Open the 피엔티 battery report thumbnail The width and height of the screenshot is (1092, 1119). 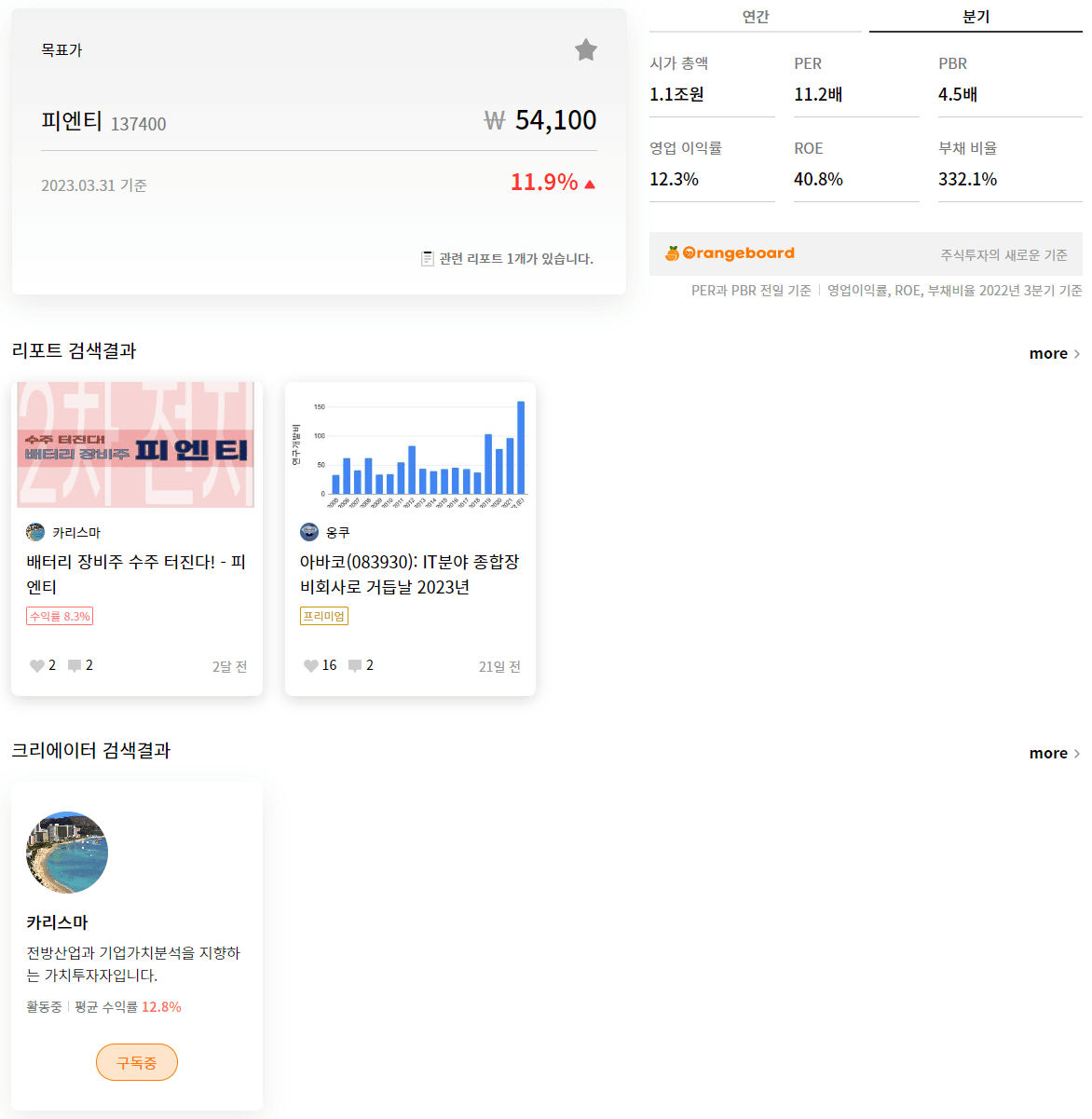(x=136, y=444)
